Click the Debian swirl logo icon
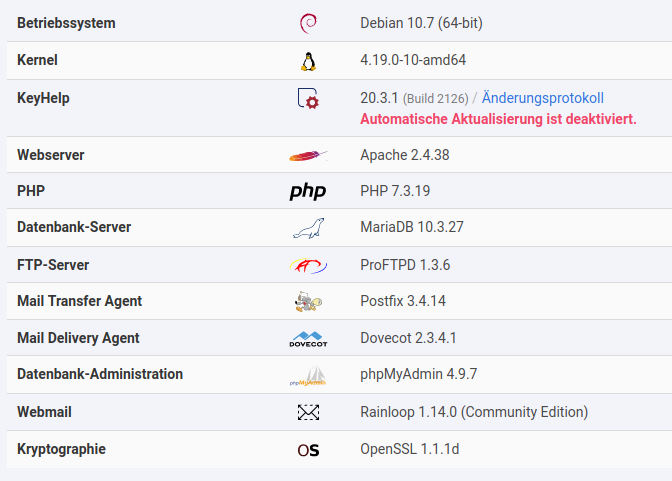Screen dimensions: 672x481 307,23
